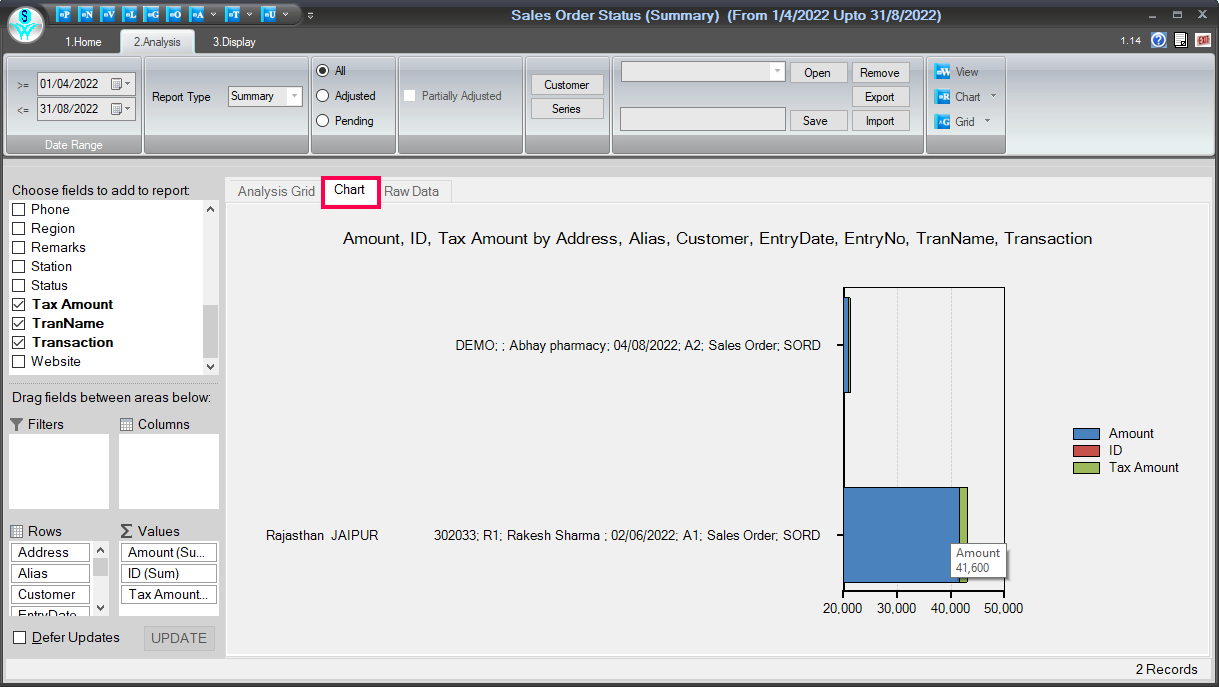Viewport: 1219px width, 687px height.
Task: Open the blue help question mark icon
Action: pos(1159,40)
